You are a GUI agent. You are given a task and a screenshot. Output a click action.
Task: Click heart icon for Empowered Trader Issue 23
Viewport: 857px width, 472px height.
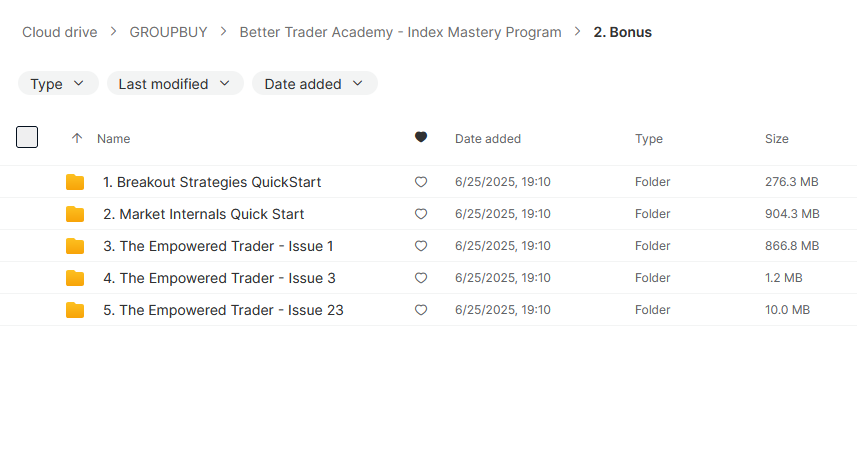pyautogui.click(x=420, y=310)
